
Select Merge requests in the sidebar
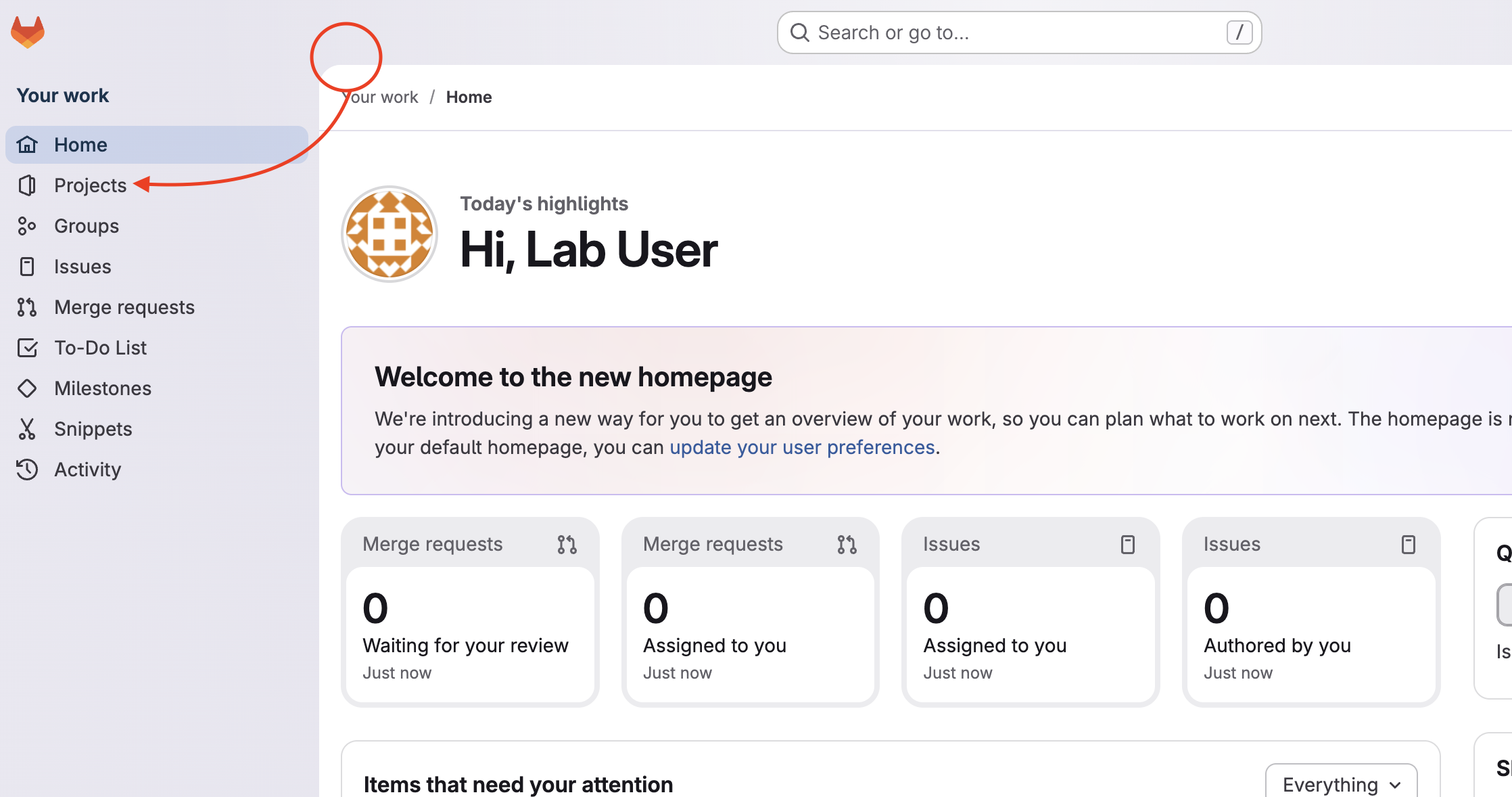click(157, 307)
